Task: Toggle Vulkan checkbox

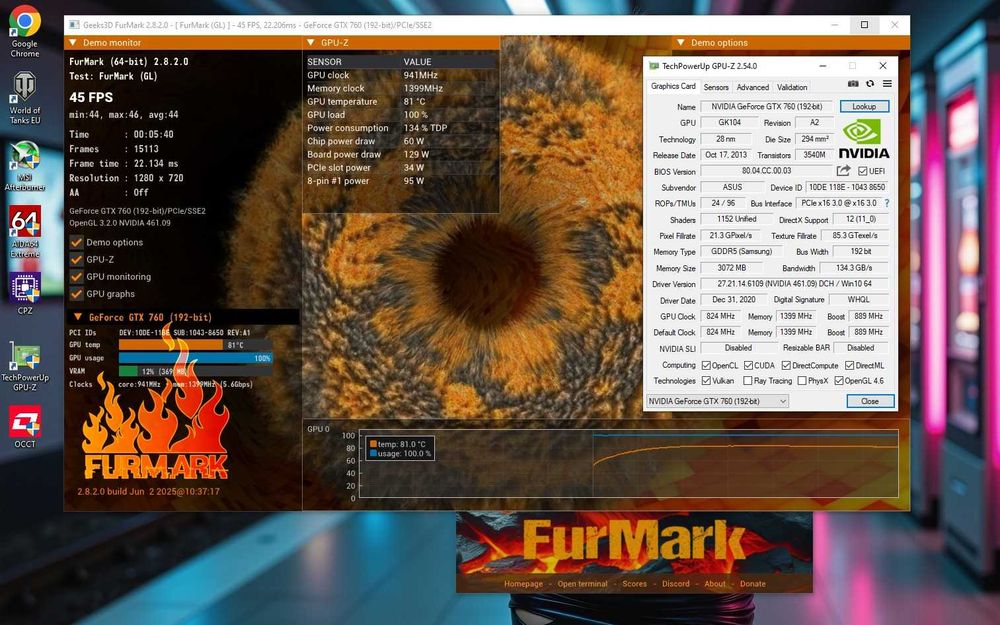Action: tap(706, 381)
